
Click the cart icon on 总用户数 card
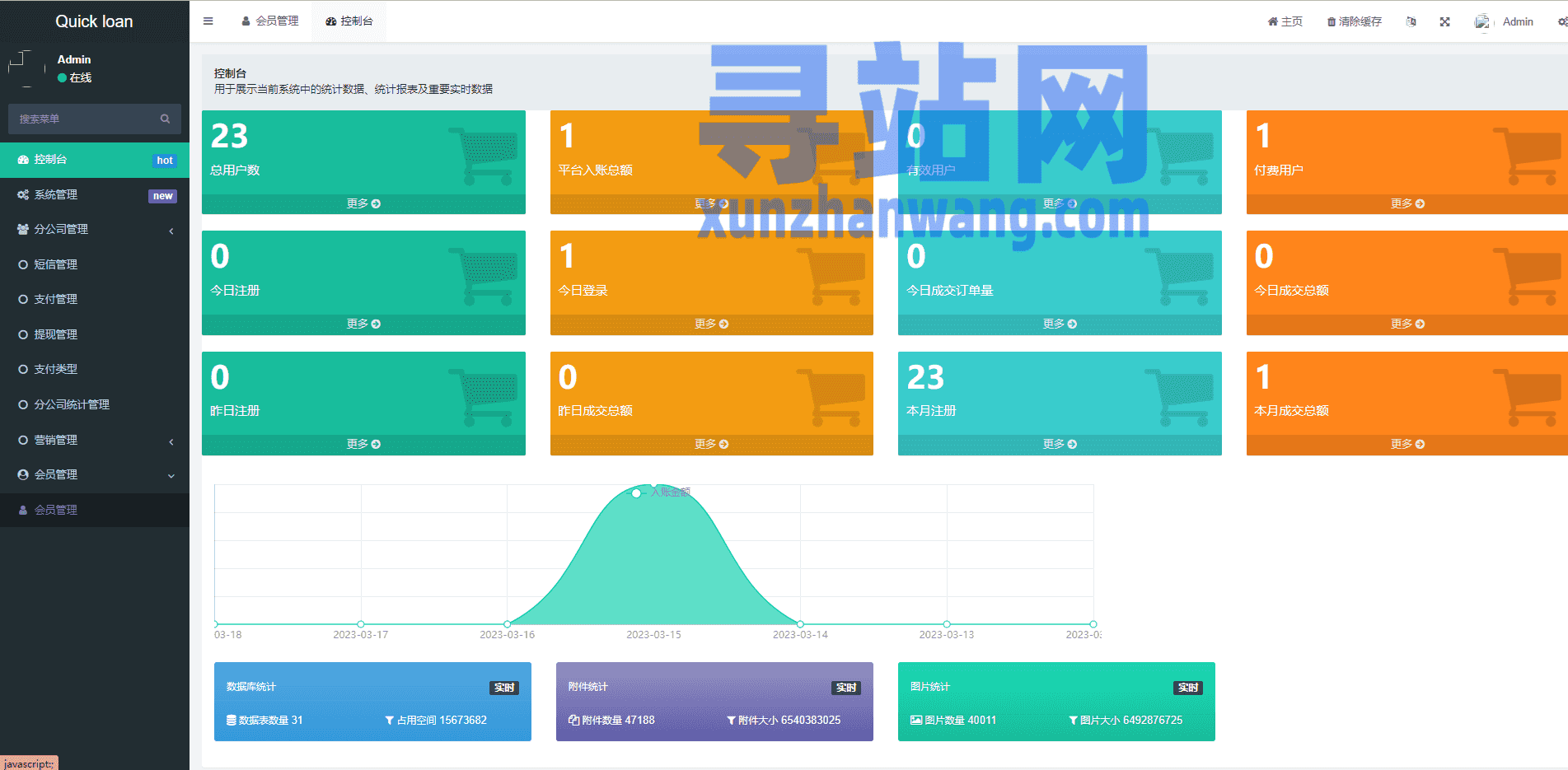tap(484, 156)
